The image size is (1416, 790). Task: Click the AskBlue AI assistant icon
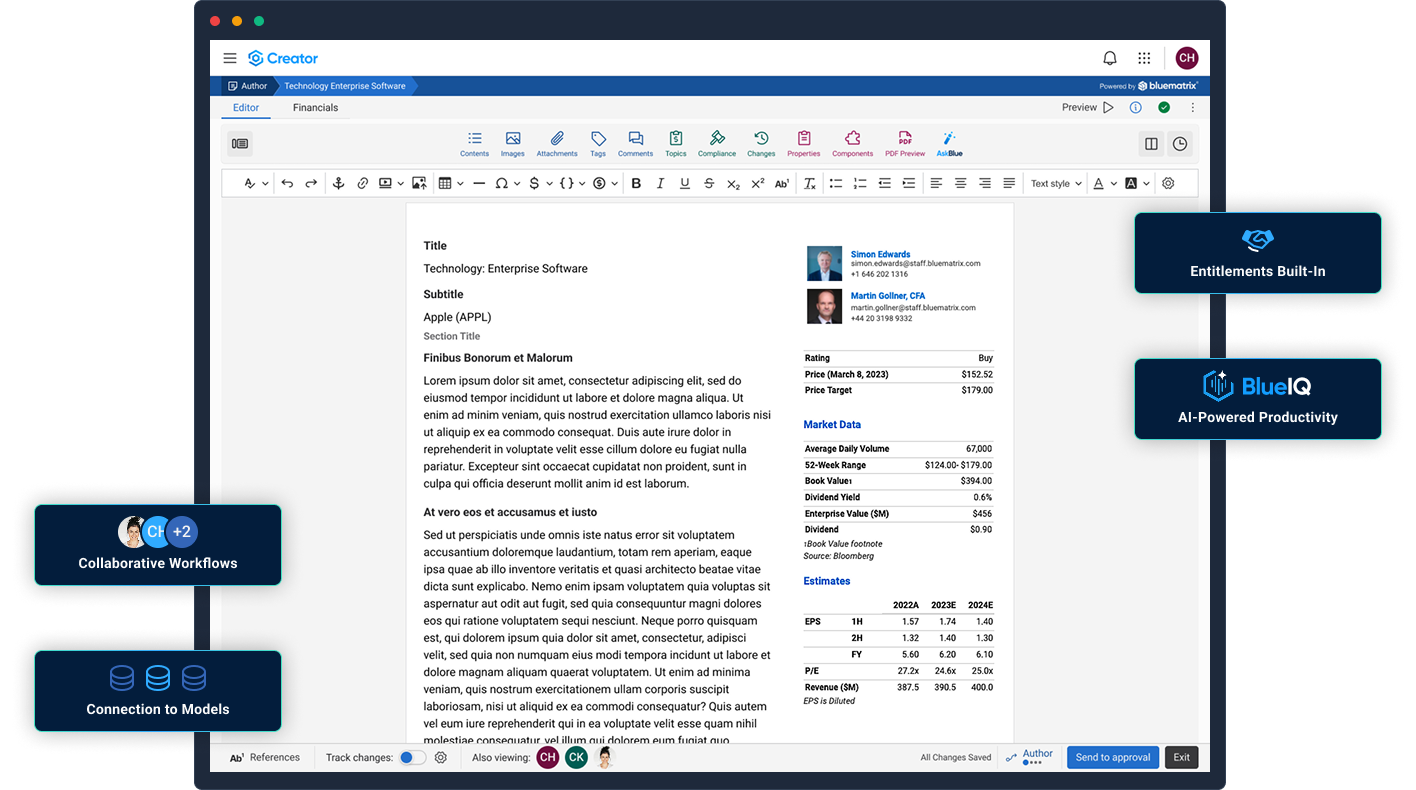(949, 143)
